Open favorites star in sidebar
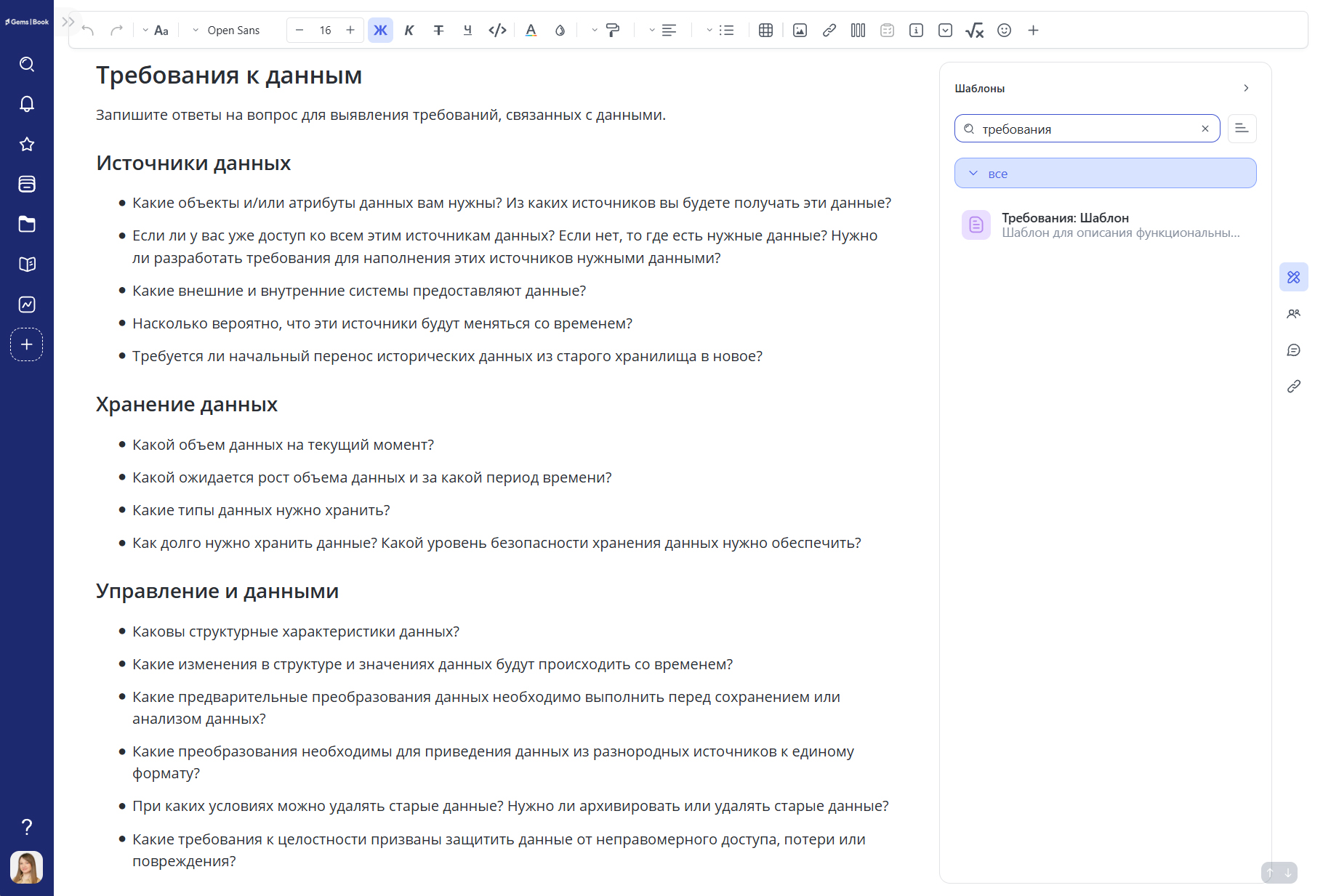This screenshot has height=896, width=1323. tap(27, 144)
